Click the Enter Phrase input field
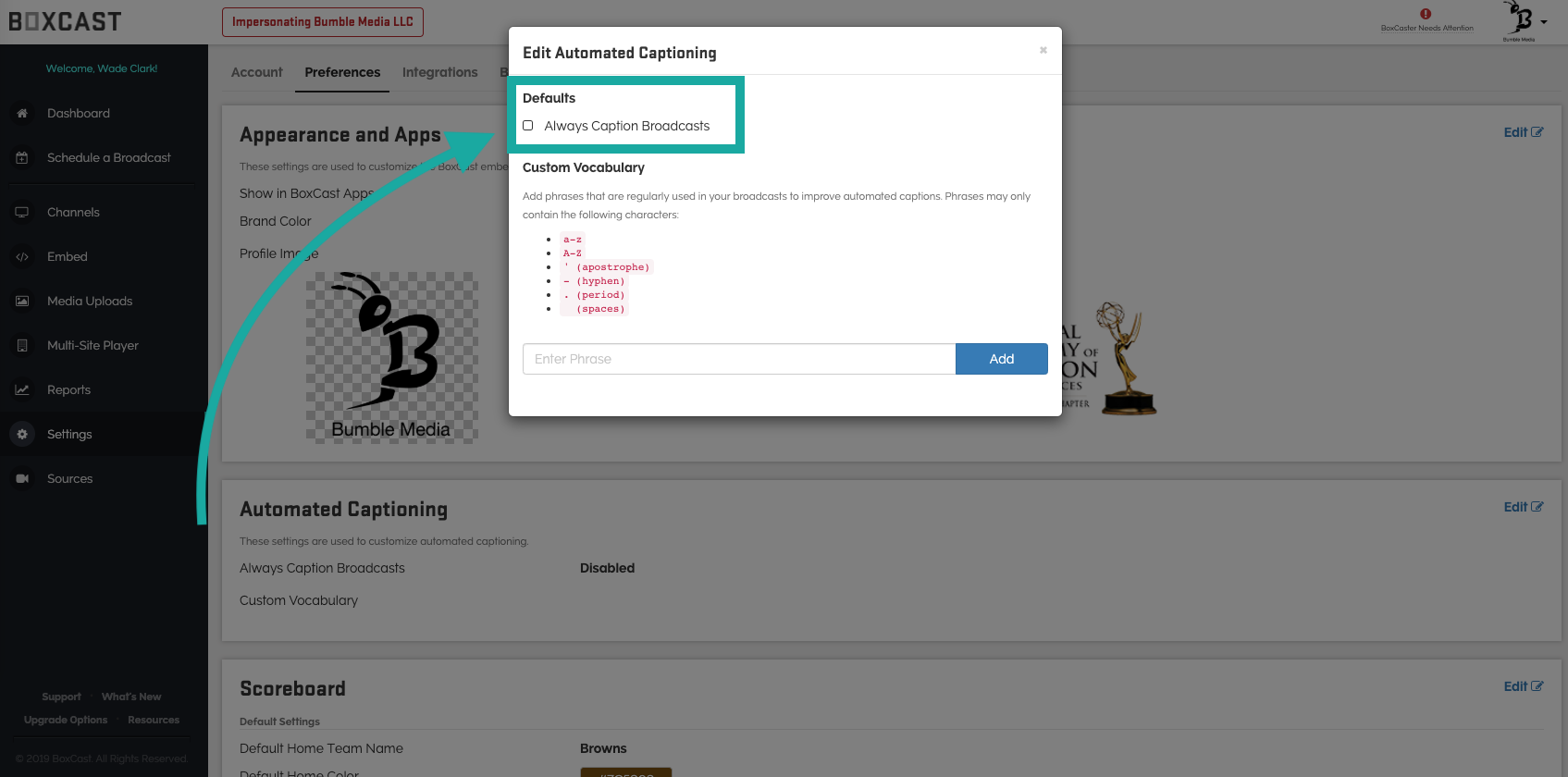Viewport: 1568px width, 777px height. point(738,359)
